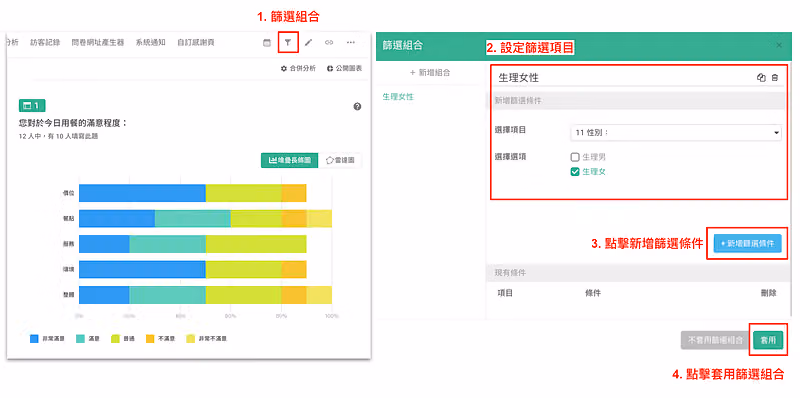Image resolution: width=800 pixels, height=398 pixels.
Task: Click the green 套用 button
Action: (x=768, y=340)
